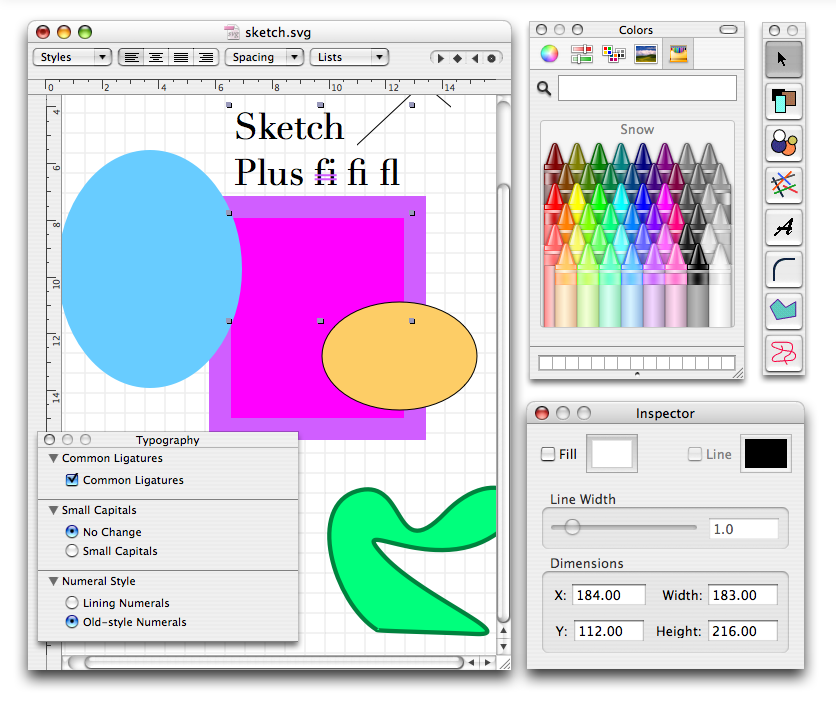Select the No Change radio button

tap(71, 532)
